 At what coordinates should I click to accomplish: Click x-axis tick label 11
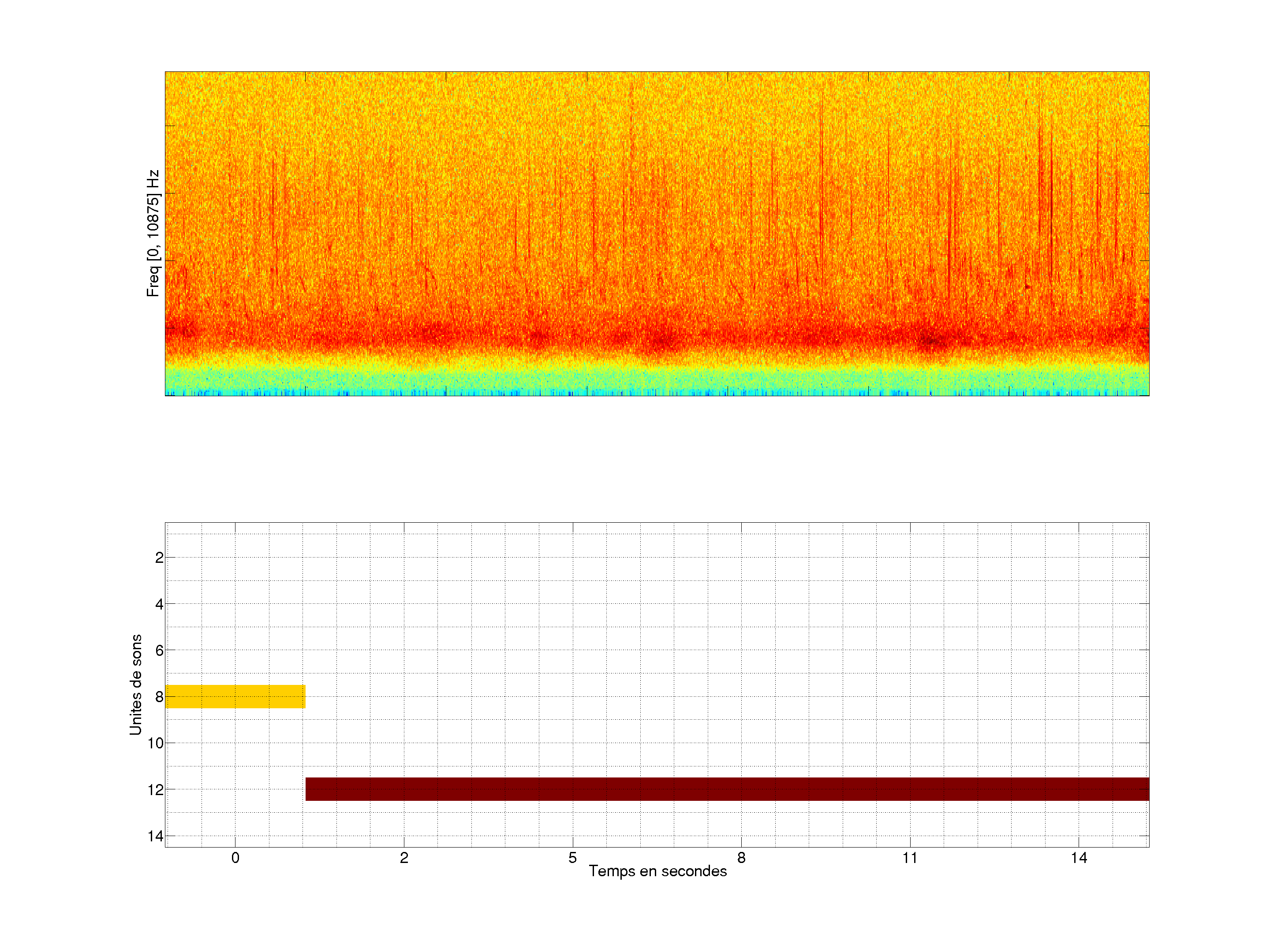(x=910, y=858)
